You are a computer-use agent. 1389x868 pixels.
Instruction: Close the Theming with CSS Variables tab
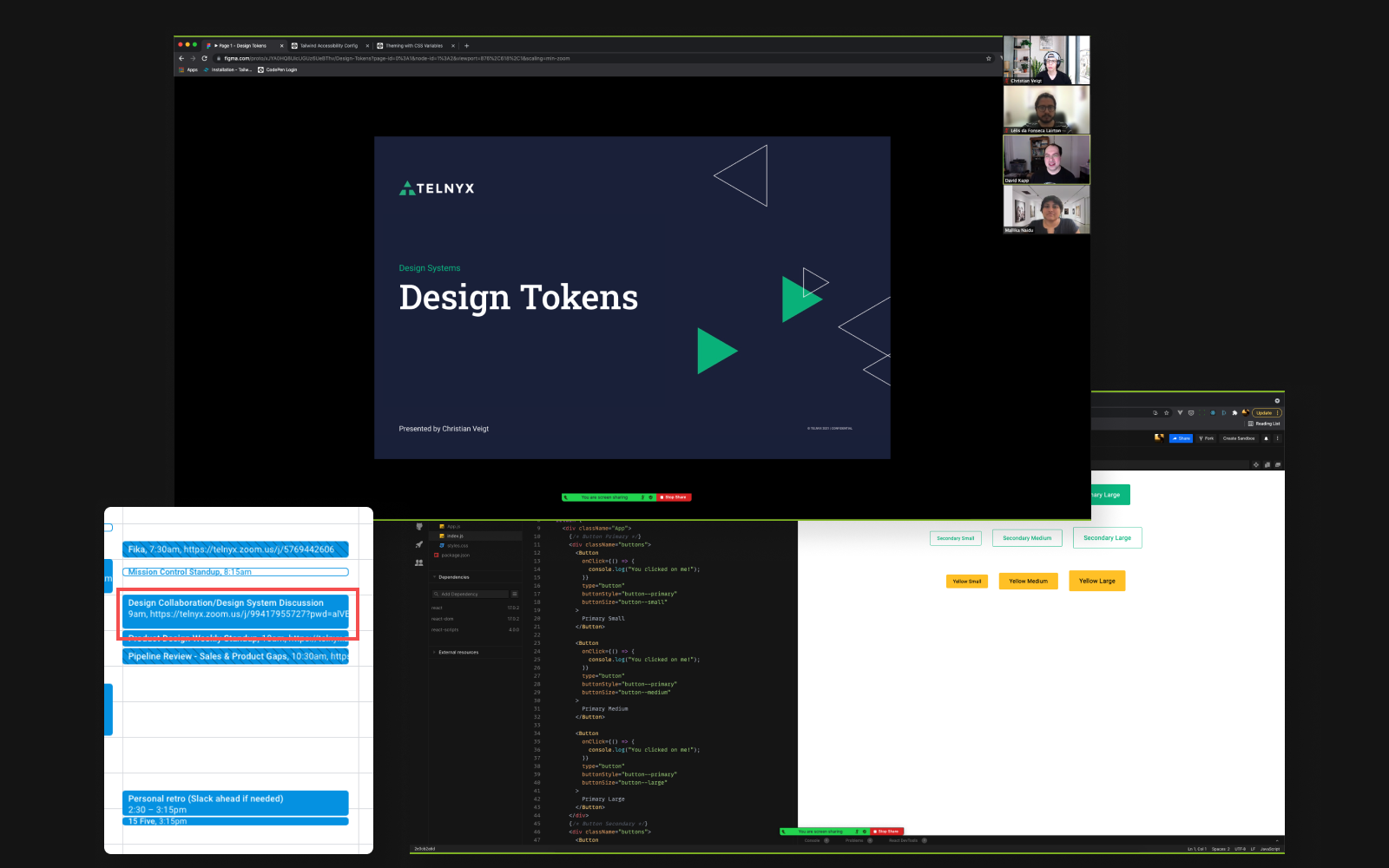click(453, 45)
